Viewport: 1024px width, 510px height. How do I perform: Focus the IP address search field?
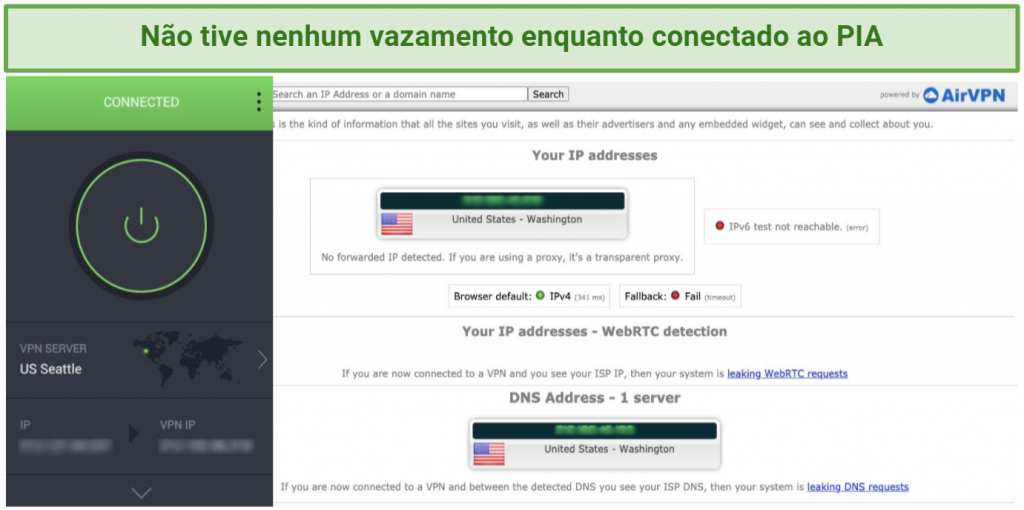pyautogui.click(x=400, y=94)
